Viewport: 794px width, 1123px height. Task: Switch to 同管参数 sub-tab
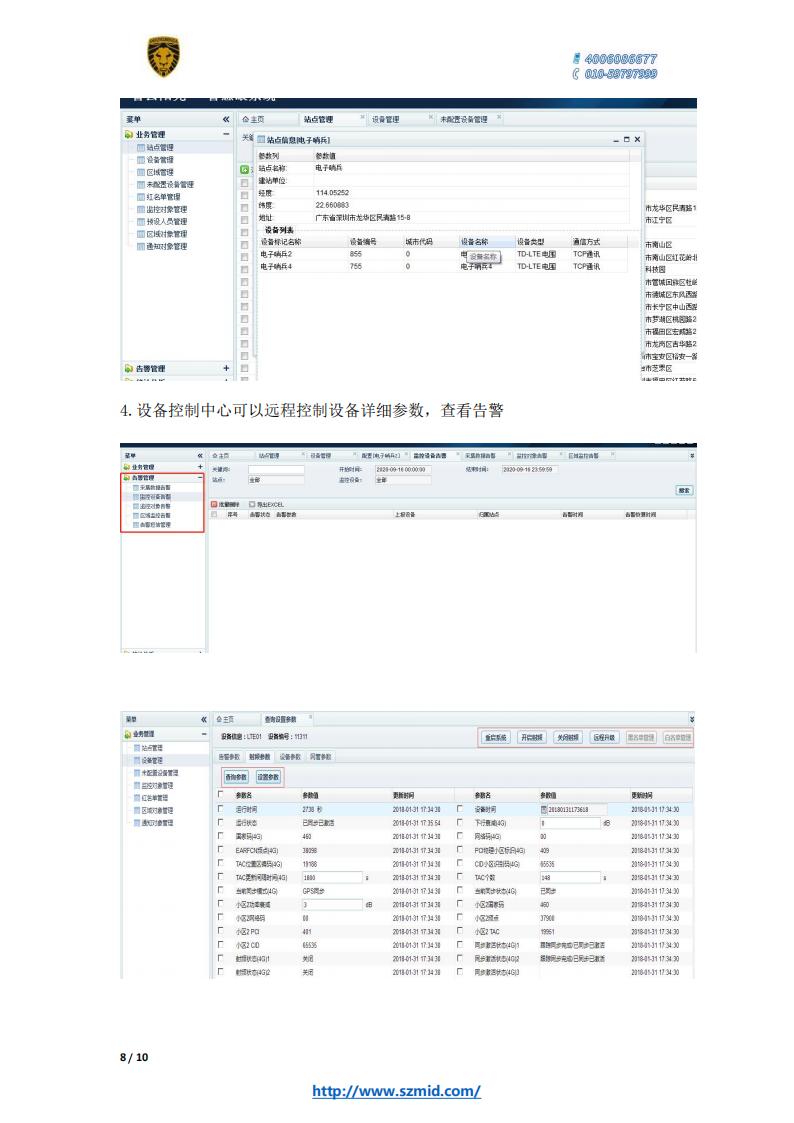(x=320, y=756)
